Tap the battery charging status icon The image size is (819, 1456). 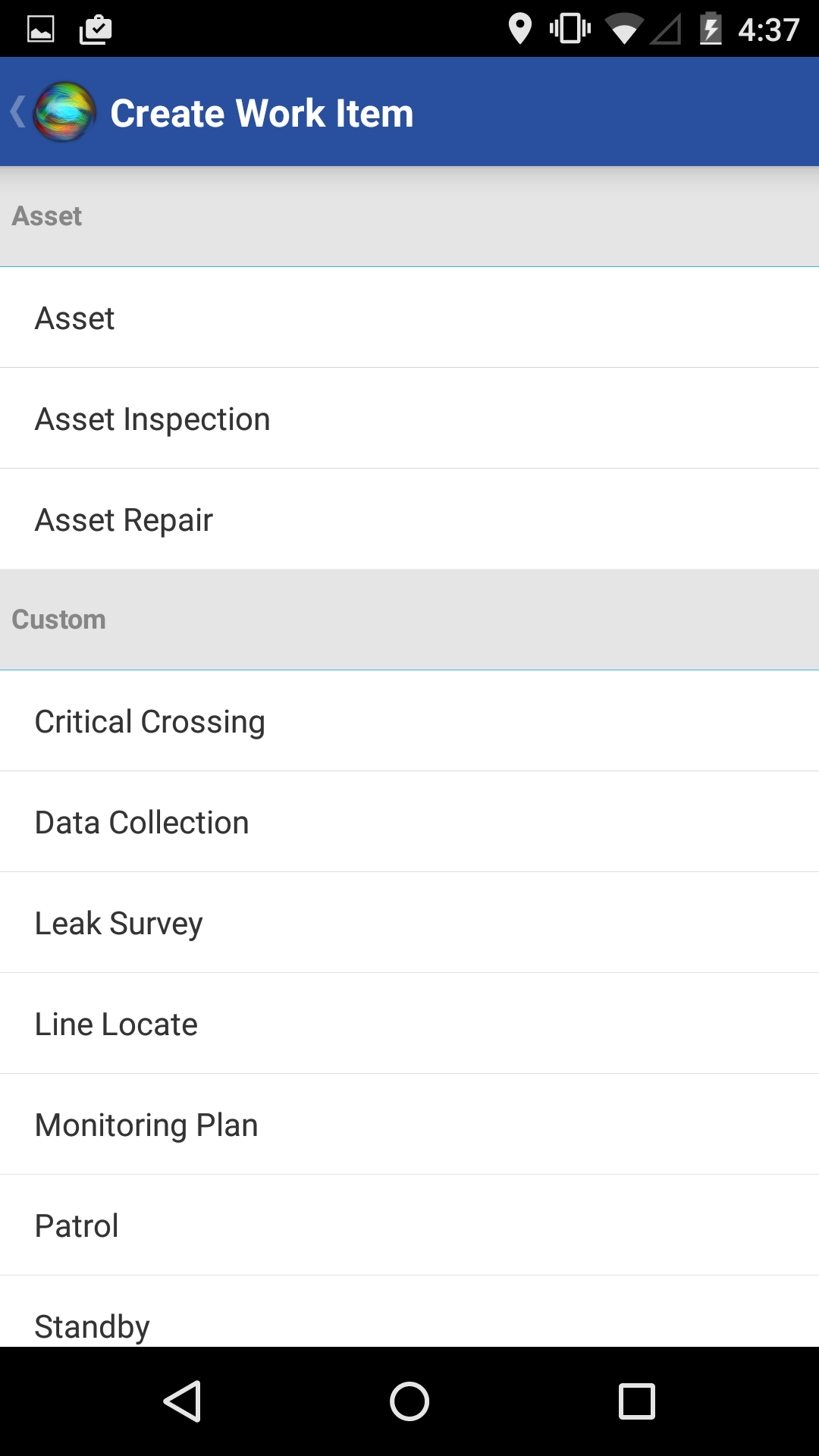click(711, 29)
